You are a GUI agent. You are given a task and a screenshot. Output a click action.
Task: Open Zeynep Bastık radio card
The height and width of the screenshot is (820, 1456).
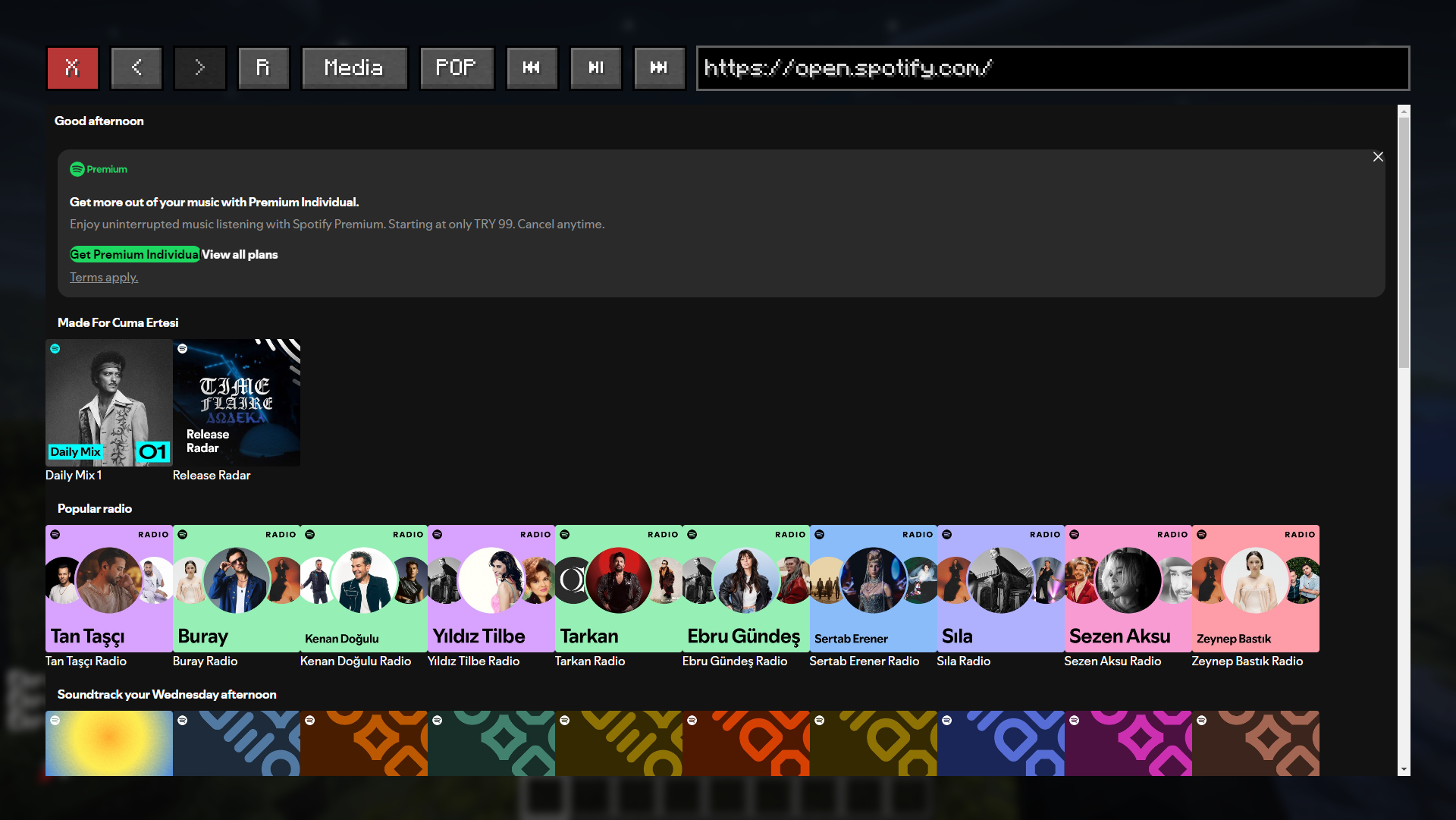1256,589
